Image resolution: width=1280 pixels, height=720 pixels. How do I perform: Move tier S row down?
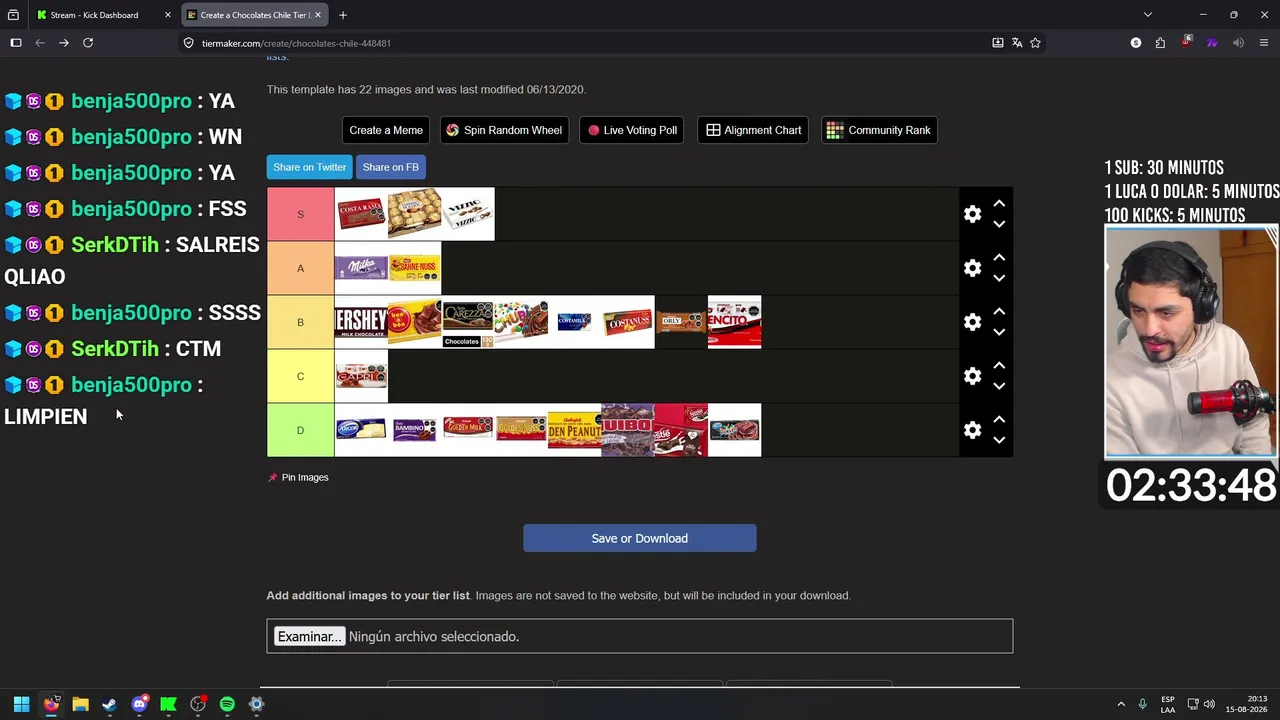[999, 225]
